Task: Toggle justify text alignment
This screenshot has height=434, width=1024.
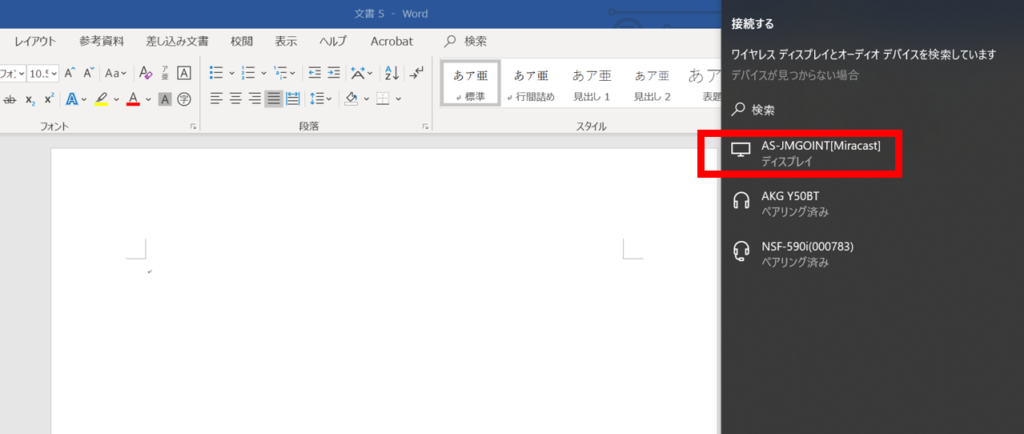Action: click(x=274, y=99)
